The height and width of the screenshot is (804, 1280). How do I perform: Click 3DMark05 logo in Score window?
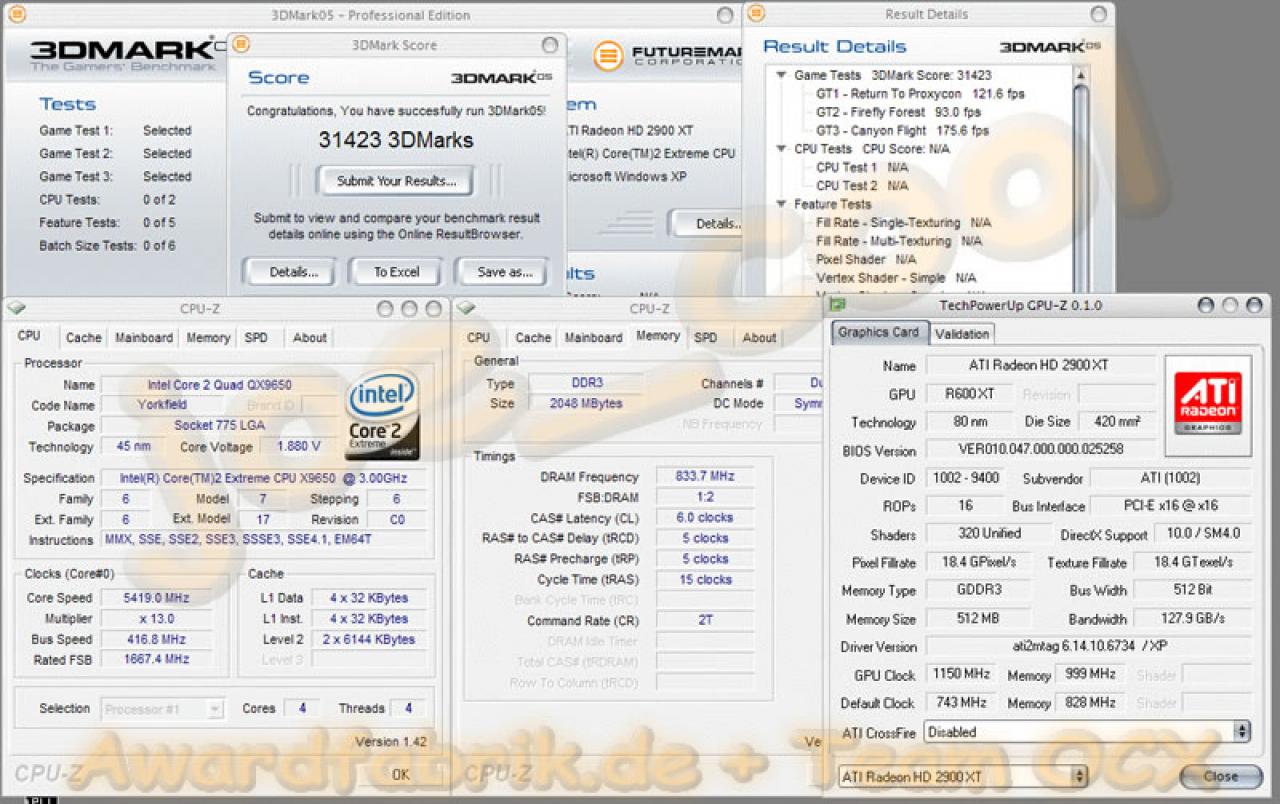click(500, 77)
